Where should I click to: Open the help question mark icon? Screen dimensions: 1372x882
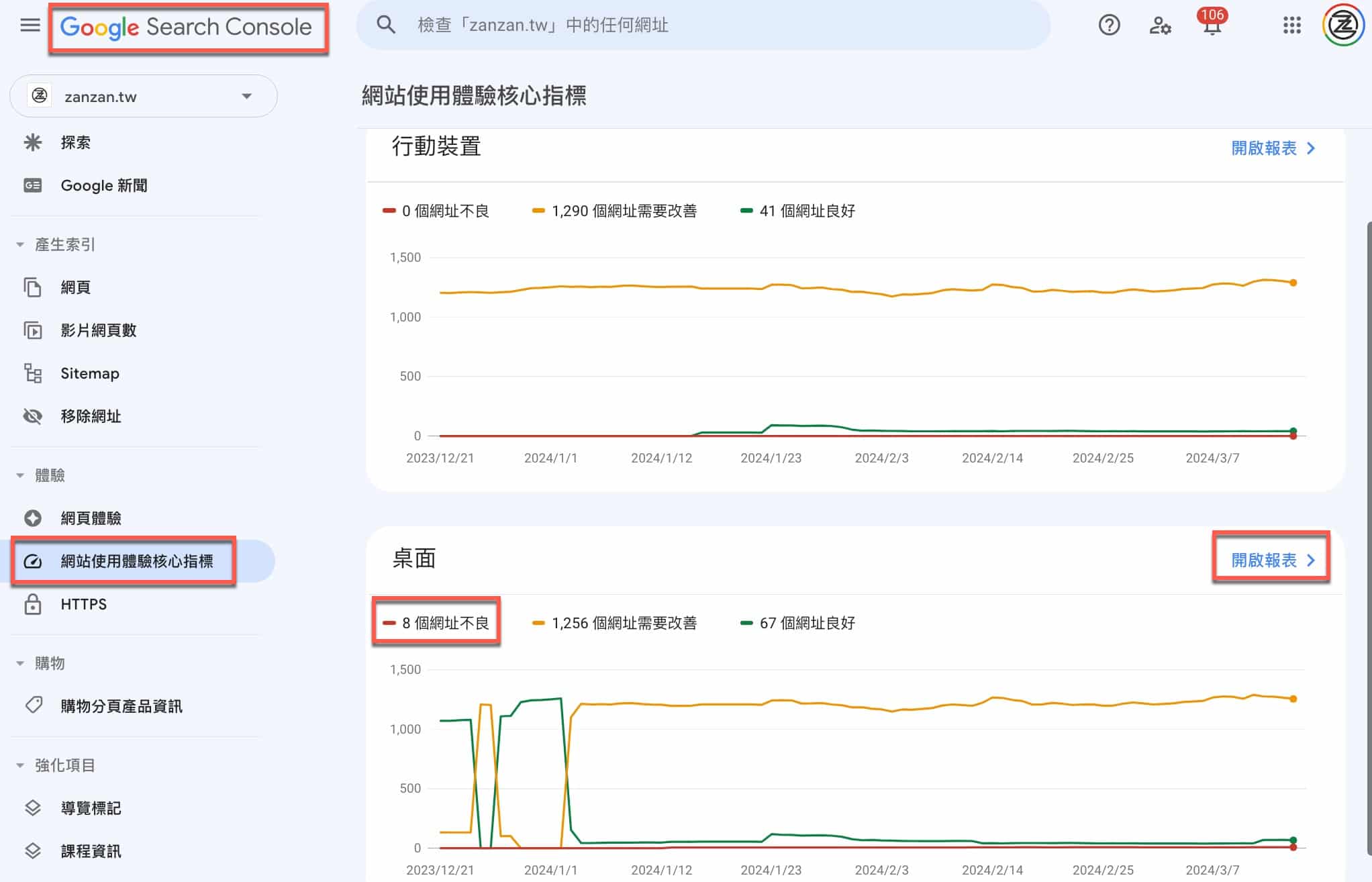point(1109,26)
